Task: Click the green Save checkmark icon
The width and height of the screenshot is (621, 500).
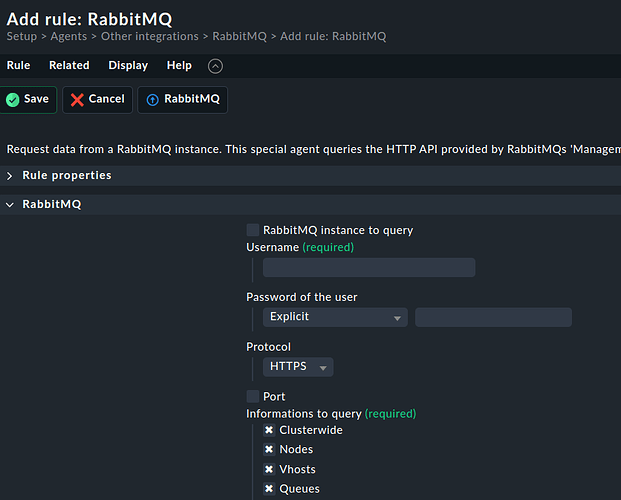Action: tap(12, 100)
